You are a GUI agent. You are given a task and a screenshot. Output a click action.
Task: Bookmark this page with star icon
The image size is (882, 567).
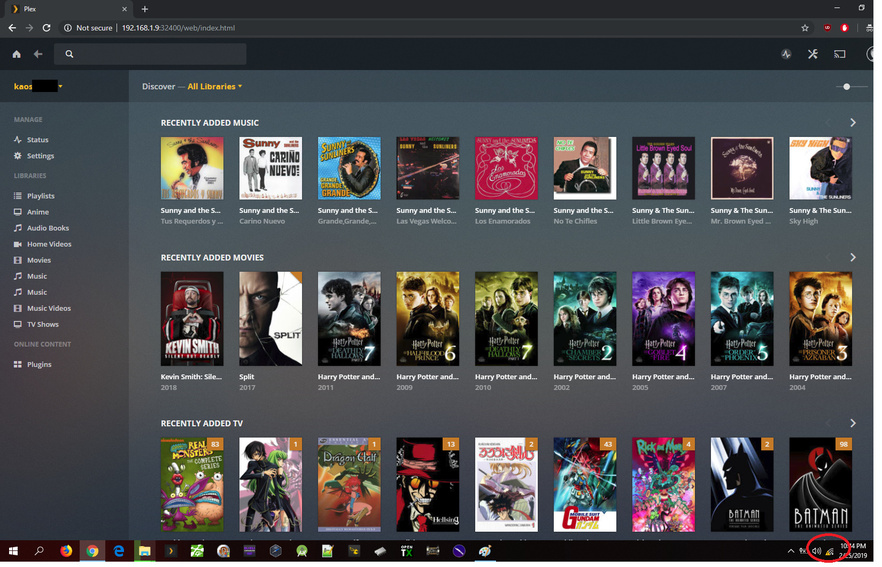(x=805, y=28)
